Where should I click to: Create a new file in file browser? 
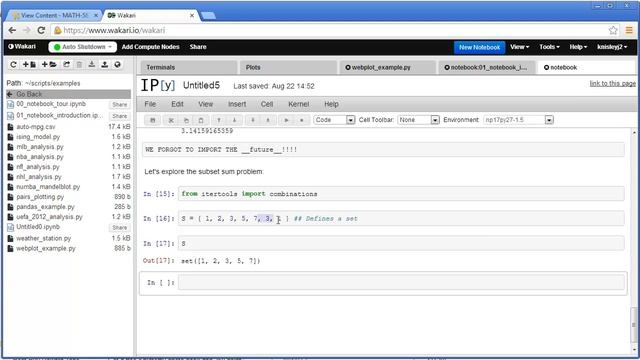tap(29, 64)
